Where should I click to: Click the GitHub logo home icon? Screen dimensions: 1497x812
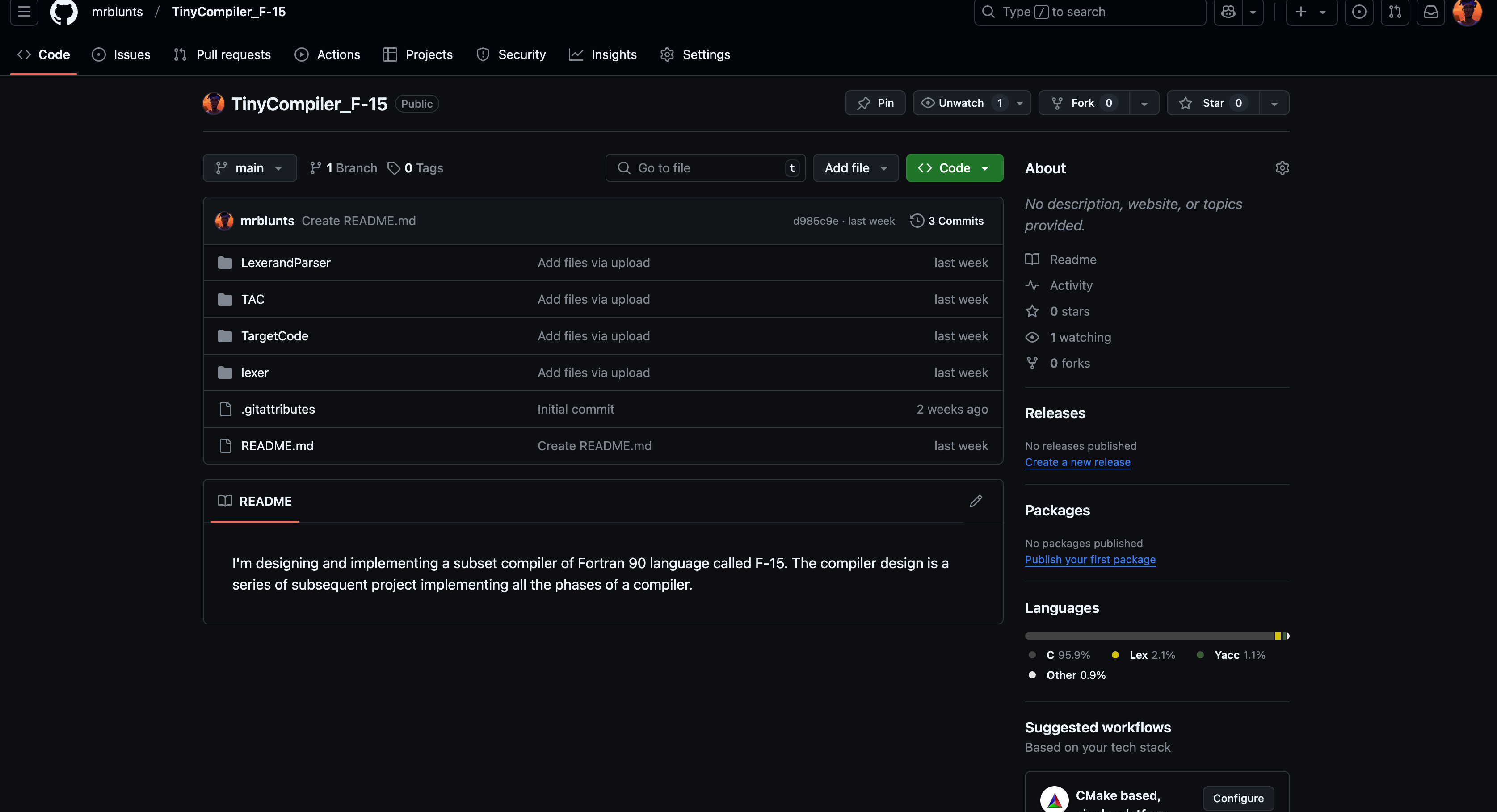[64, 12]
